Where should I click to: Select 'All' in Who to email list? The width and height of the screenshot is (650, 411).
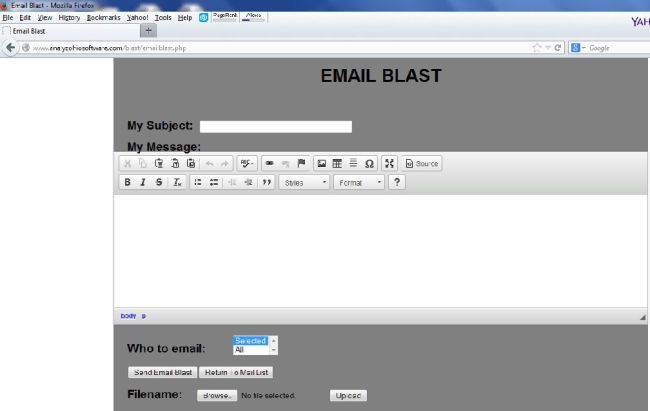(x=250, y=350)
